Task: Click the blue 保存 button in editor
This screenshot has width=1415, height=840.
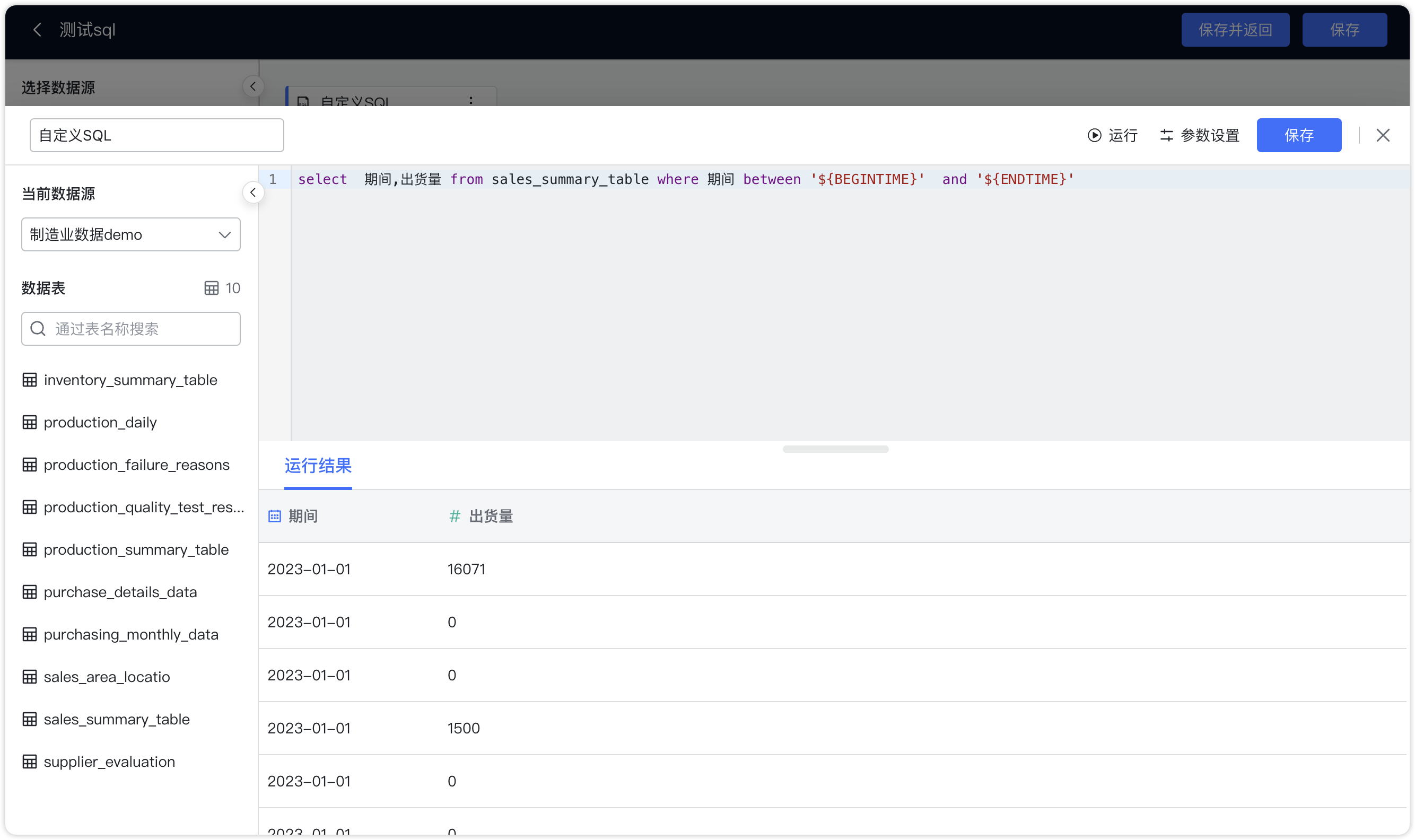Action: pos(1299,135)
